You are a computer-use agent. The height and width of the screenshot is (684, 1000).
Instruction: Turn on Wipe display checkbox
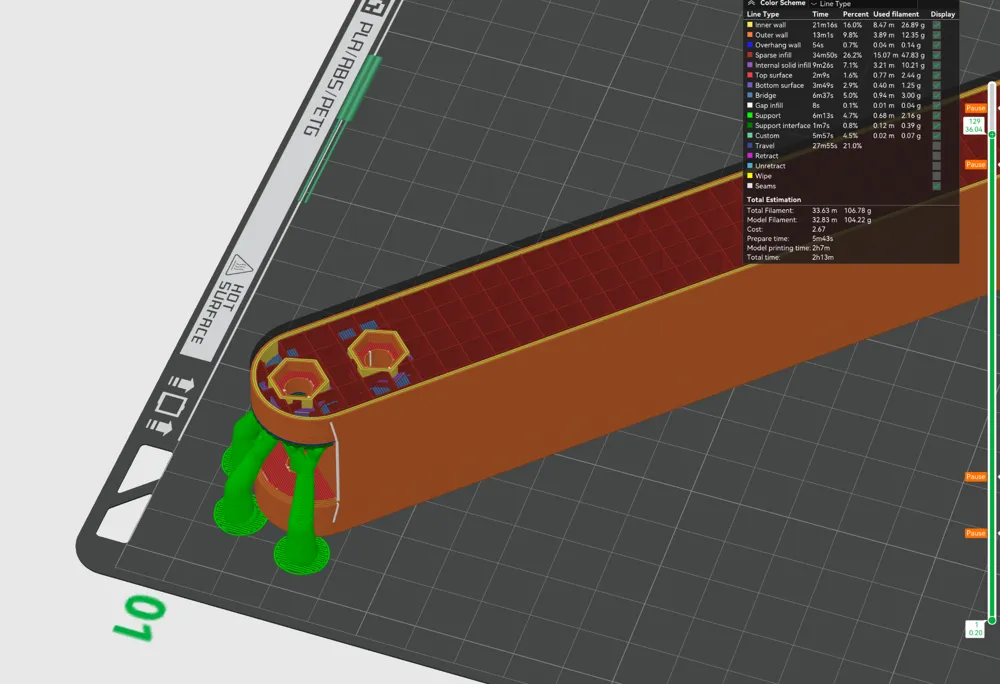[x=936, y=176]
